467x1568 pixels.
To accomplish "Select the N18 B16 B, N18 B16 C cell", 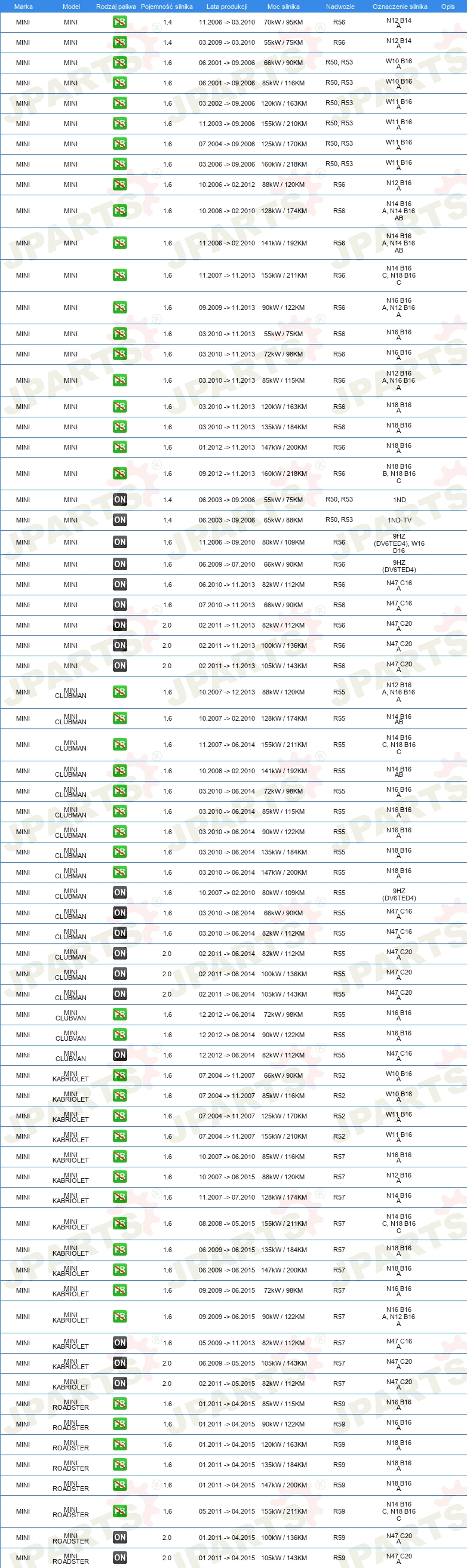I will [x=400, y=474].
